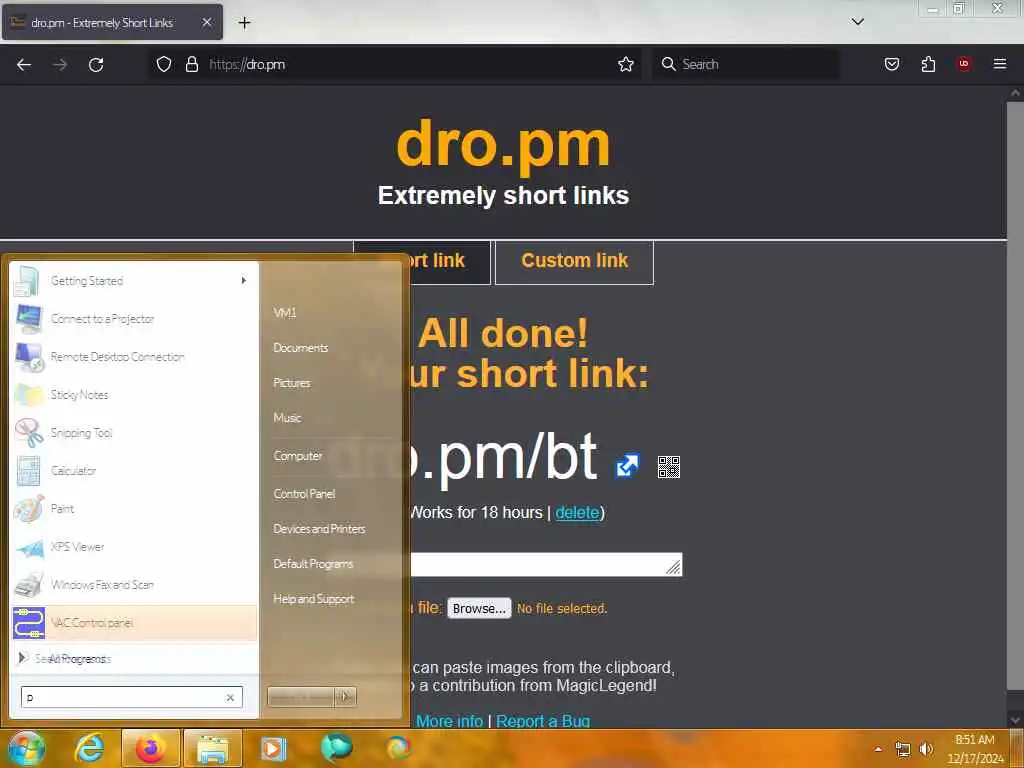Click the volume speaker tray icon
Screen dimensions: 1024x768
[x=926, y=749]
